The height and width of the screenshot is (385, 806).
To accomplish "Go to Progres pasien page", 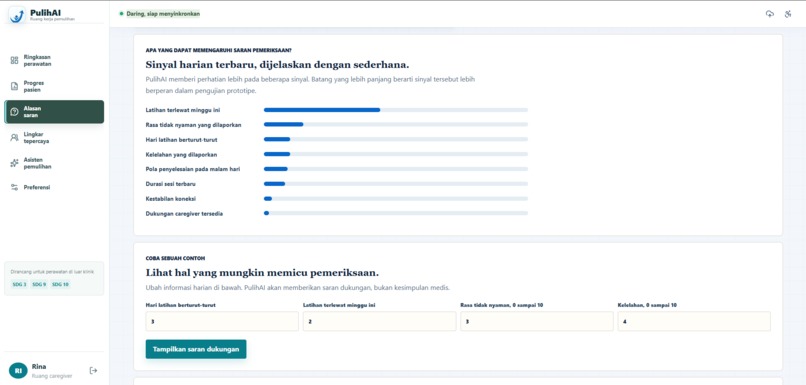I will click(x=54, y=86).
